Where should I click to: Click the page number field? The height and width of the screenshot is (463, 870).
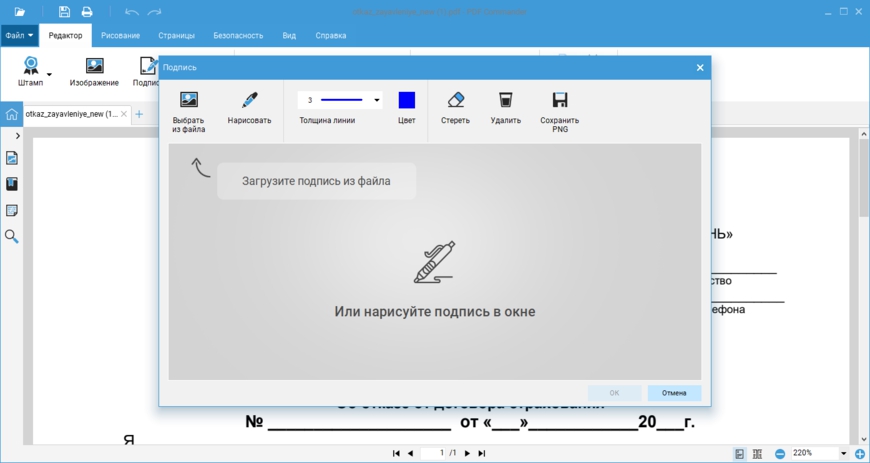[433, 453]
